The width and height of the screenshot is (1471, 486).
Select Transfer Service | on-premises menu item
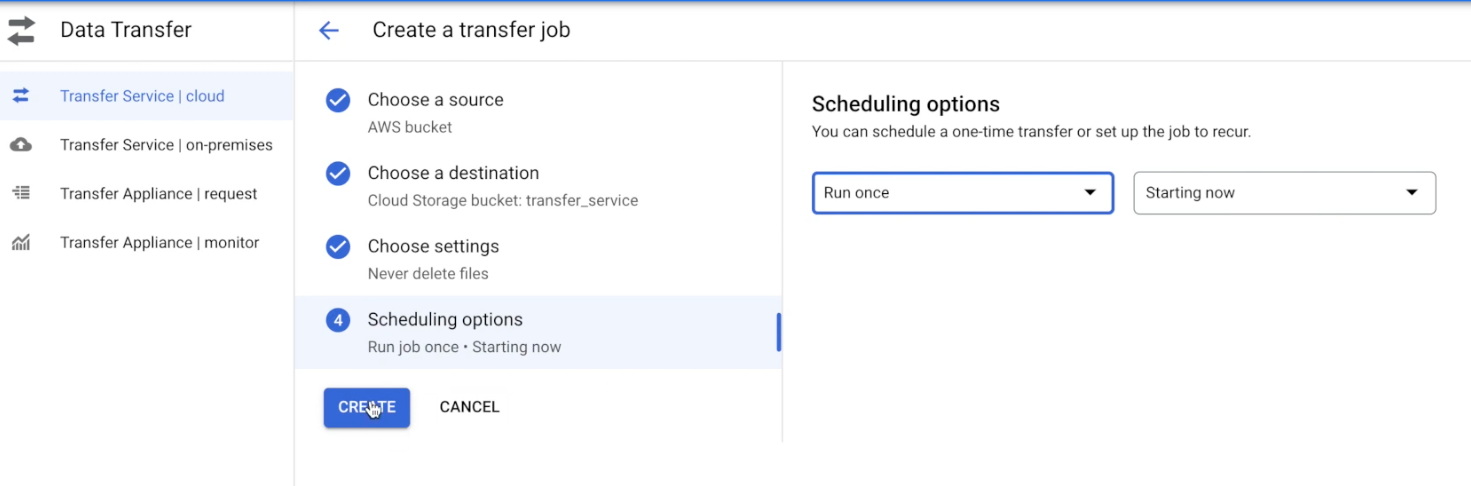147,145
